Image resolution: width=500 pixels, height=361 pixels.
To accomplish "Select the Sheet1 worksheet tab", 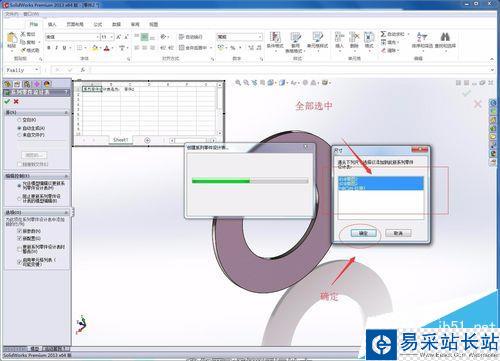I will point(121,140).
